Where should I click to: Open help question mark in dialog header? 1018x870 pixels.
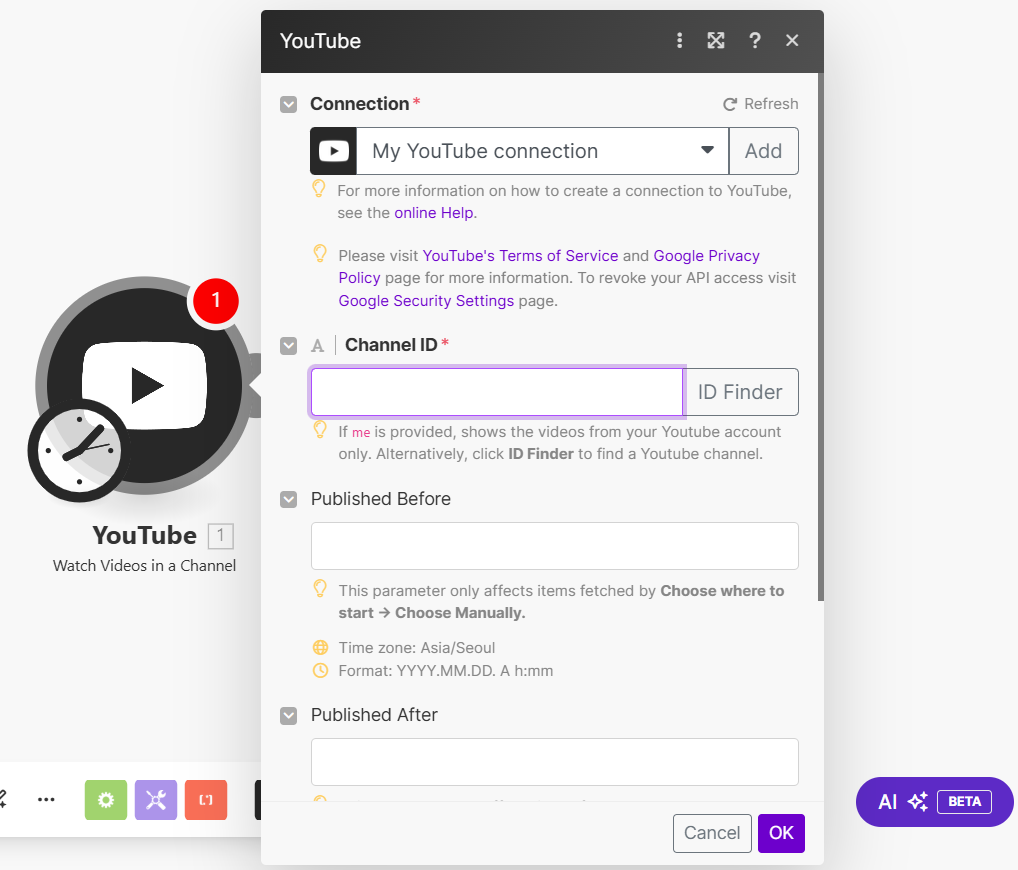754,40
